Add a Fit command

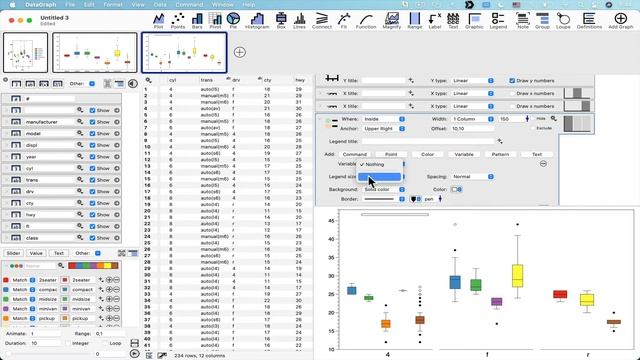pyautogui.click(x=344, y=20)
